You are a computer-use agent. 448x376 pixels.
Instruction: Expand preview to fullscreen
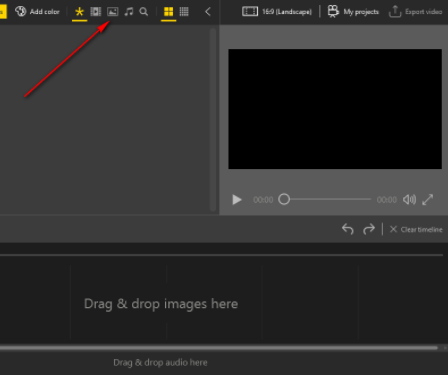tap(428, 200)
